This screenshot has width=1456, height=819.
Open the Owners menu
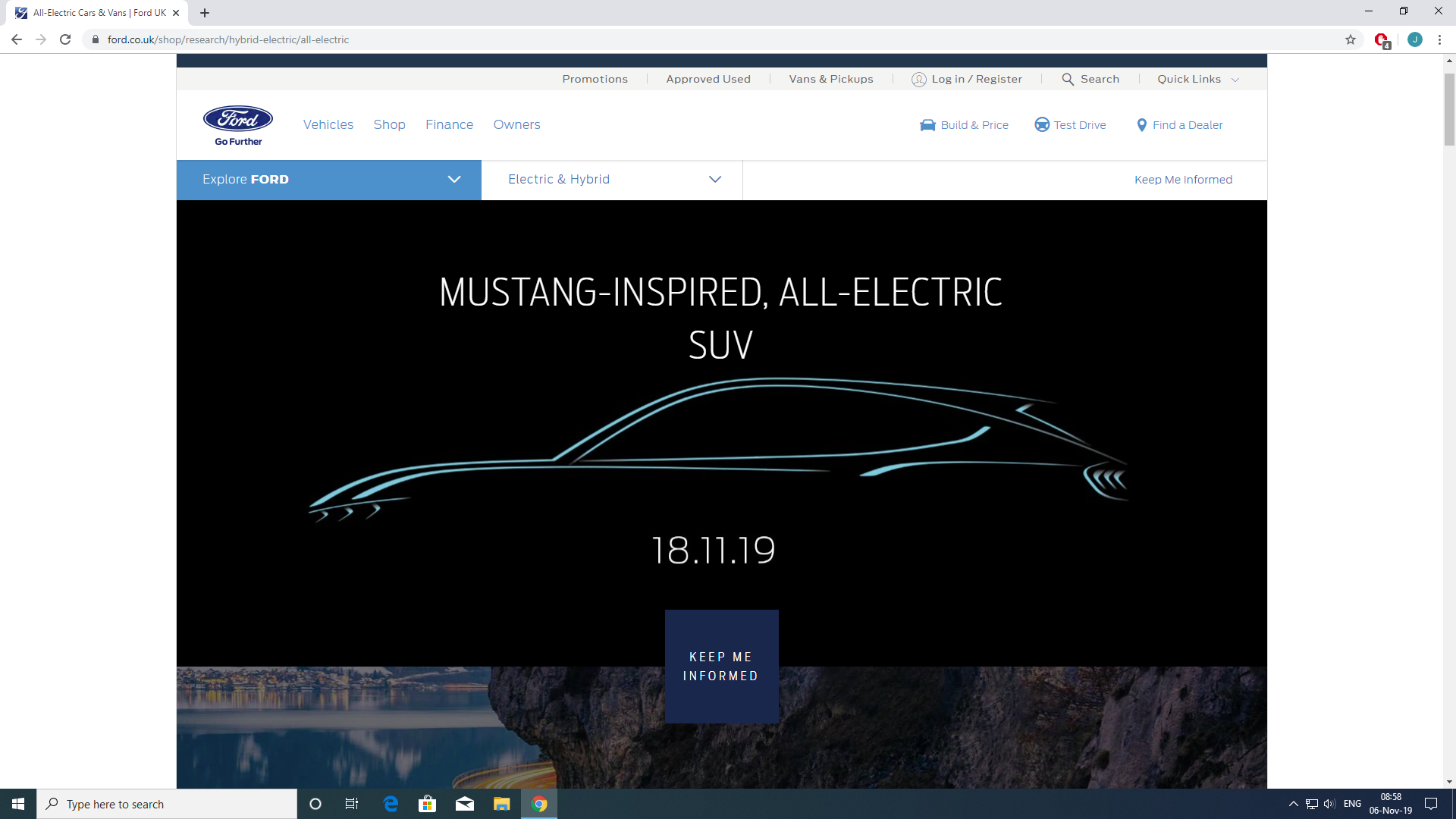(516, 124)
